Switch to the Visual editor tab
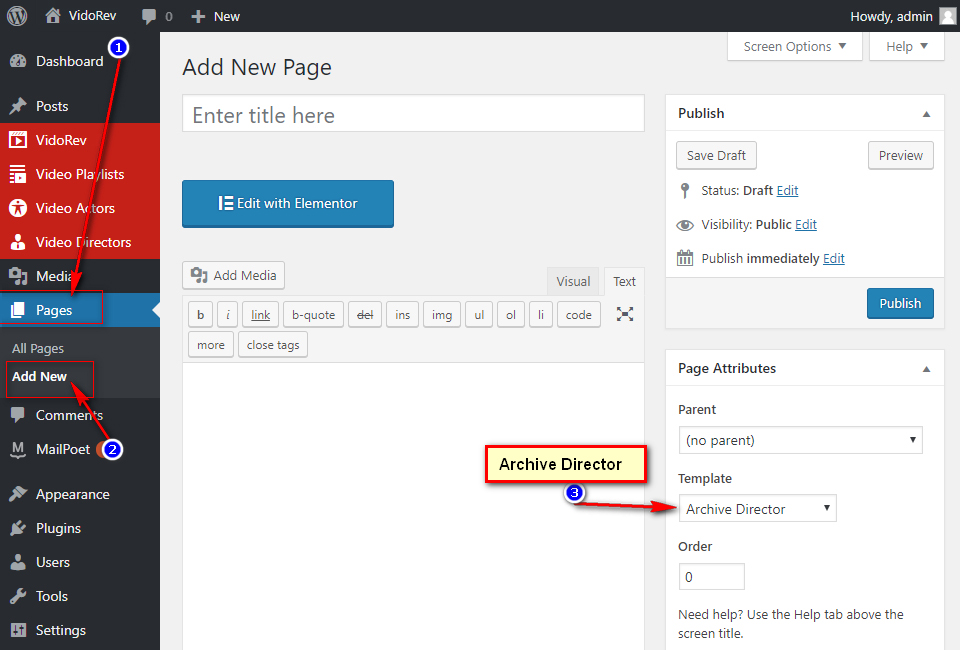The height and width of the screenshot is (650, 960). 573,282
